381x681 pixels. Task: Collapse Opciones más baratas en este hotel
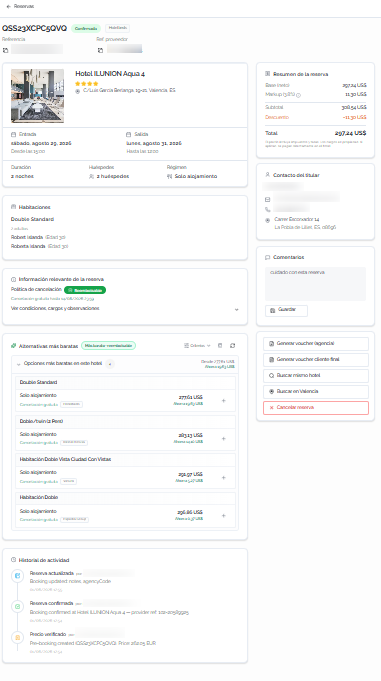[x=18, y=364]
